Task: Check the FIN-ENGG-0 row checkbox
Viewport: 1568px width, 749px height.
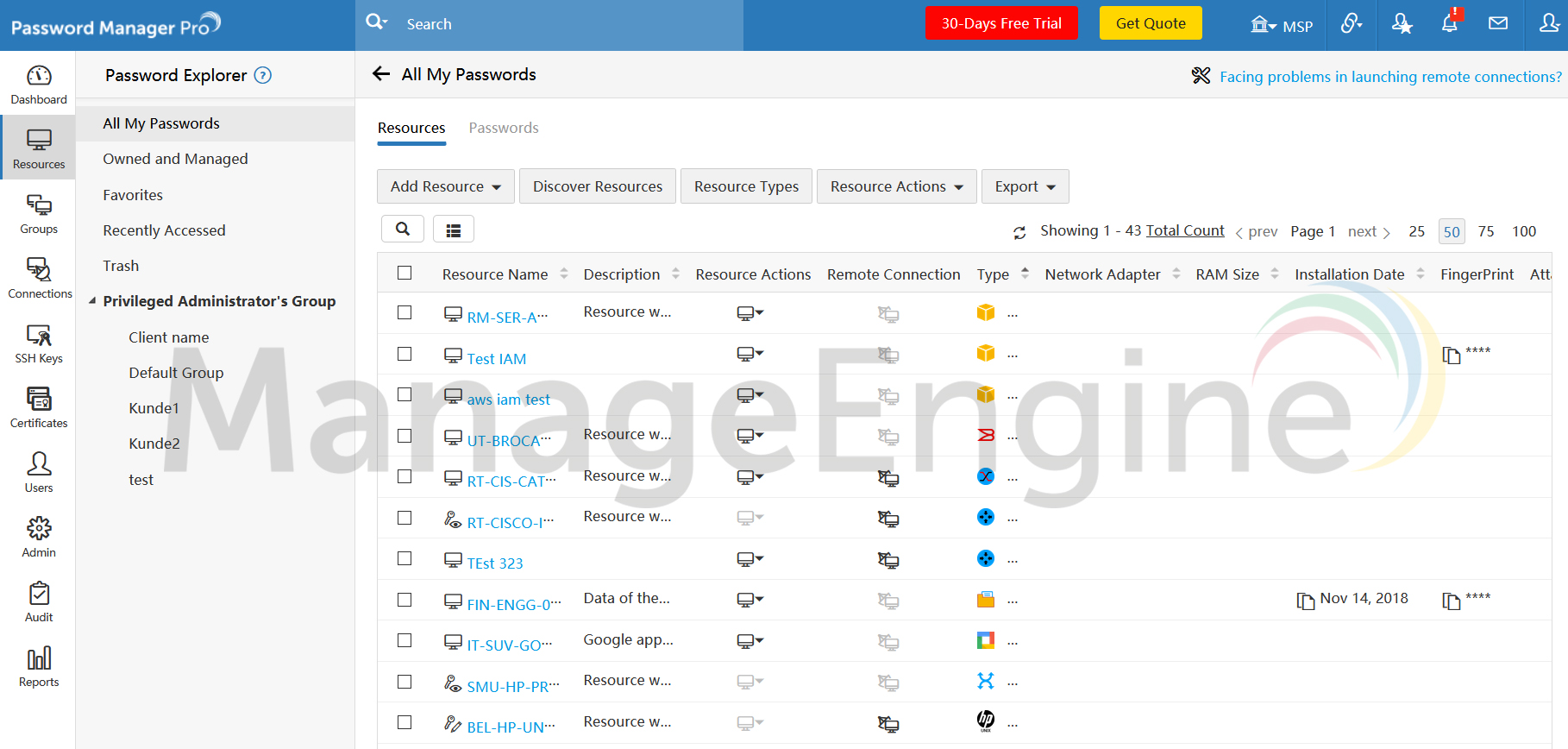Action: (405, 600)
